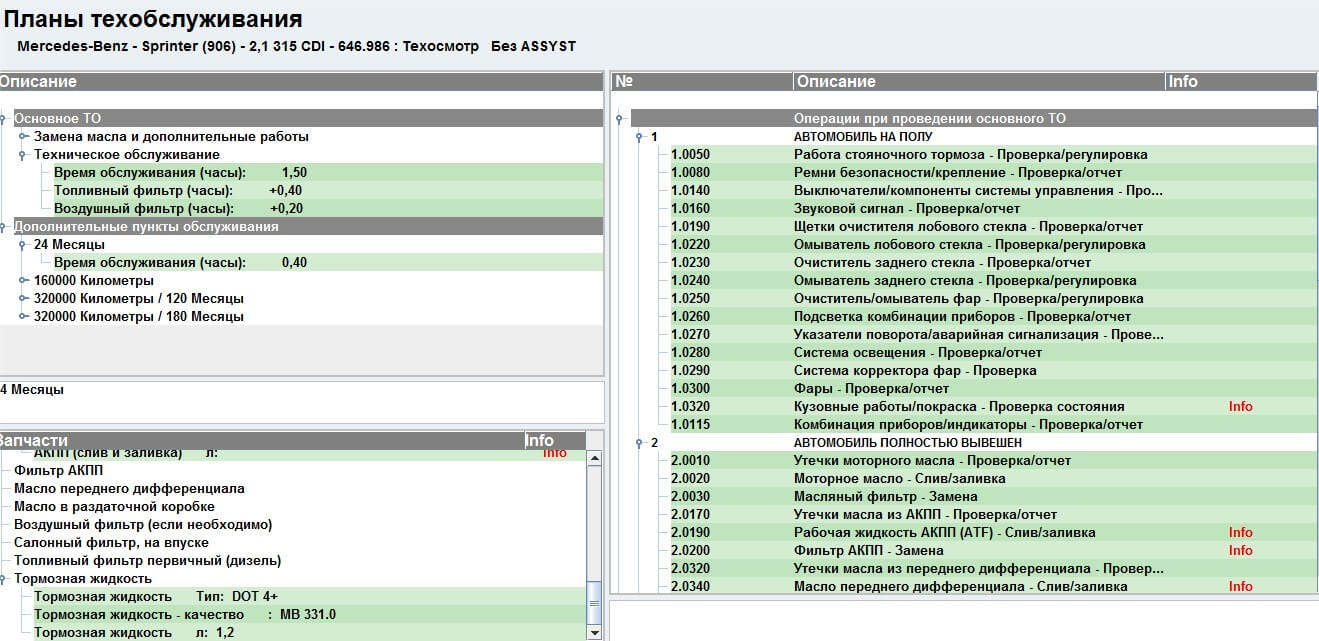1319x641 pixels.
Task: Collapse section 2 АВТОМОБИЛЬ ПОЛНОСТЬЮ ВЫВЕШЕН
Action: tap(639, 443)
